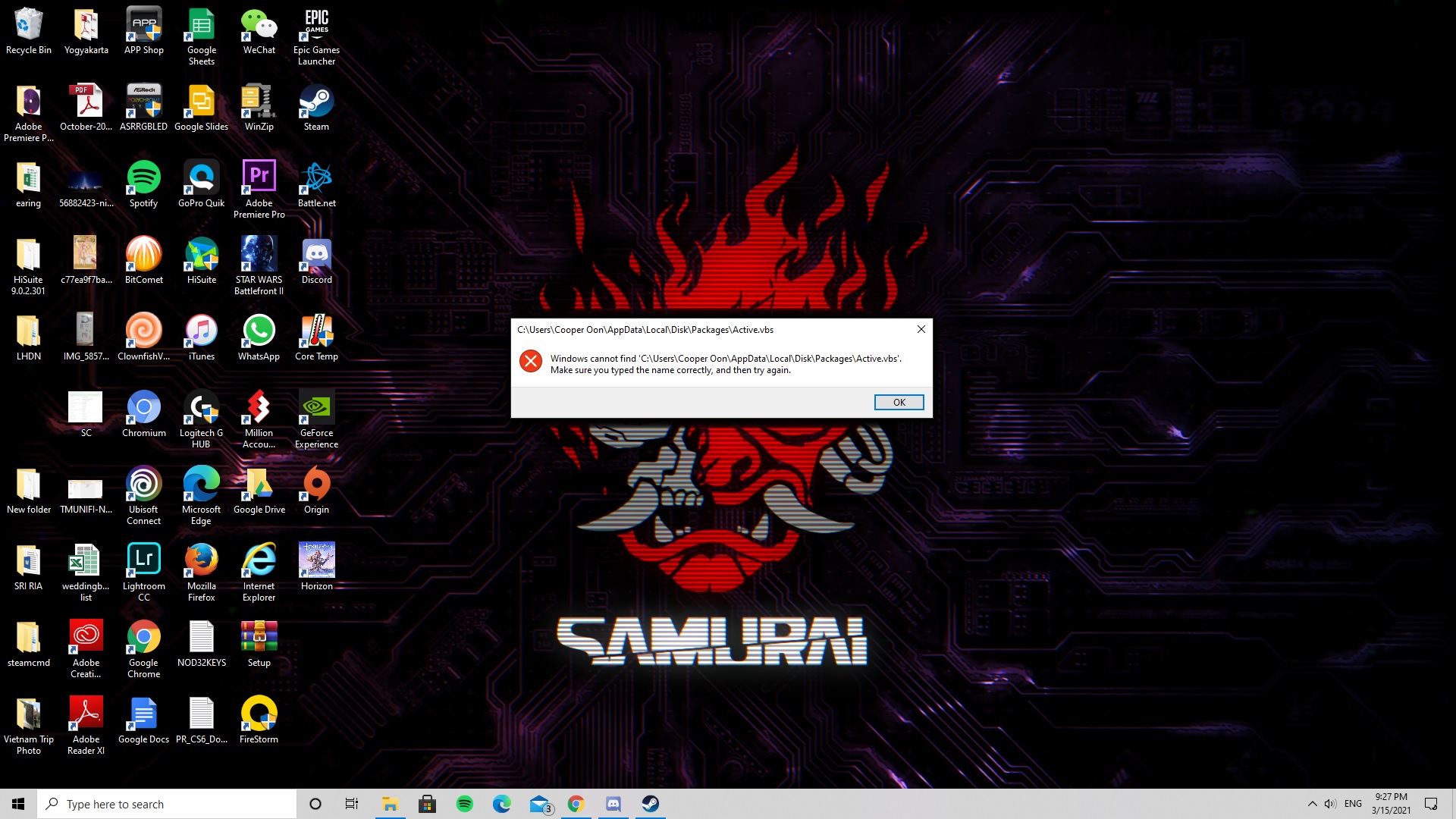Select the Microsoft Edge desktop shortcut
The width and height of the screenshot is (1456, 819).
point(201,497)
